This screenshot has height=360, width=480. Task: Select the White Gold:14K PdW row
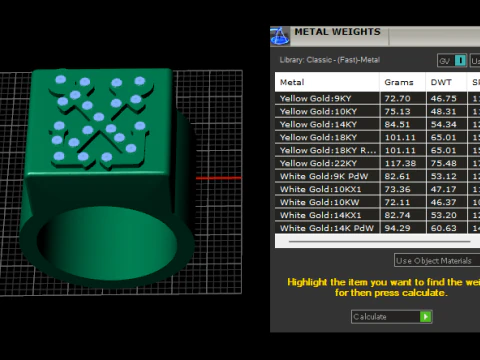point(377,228)
